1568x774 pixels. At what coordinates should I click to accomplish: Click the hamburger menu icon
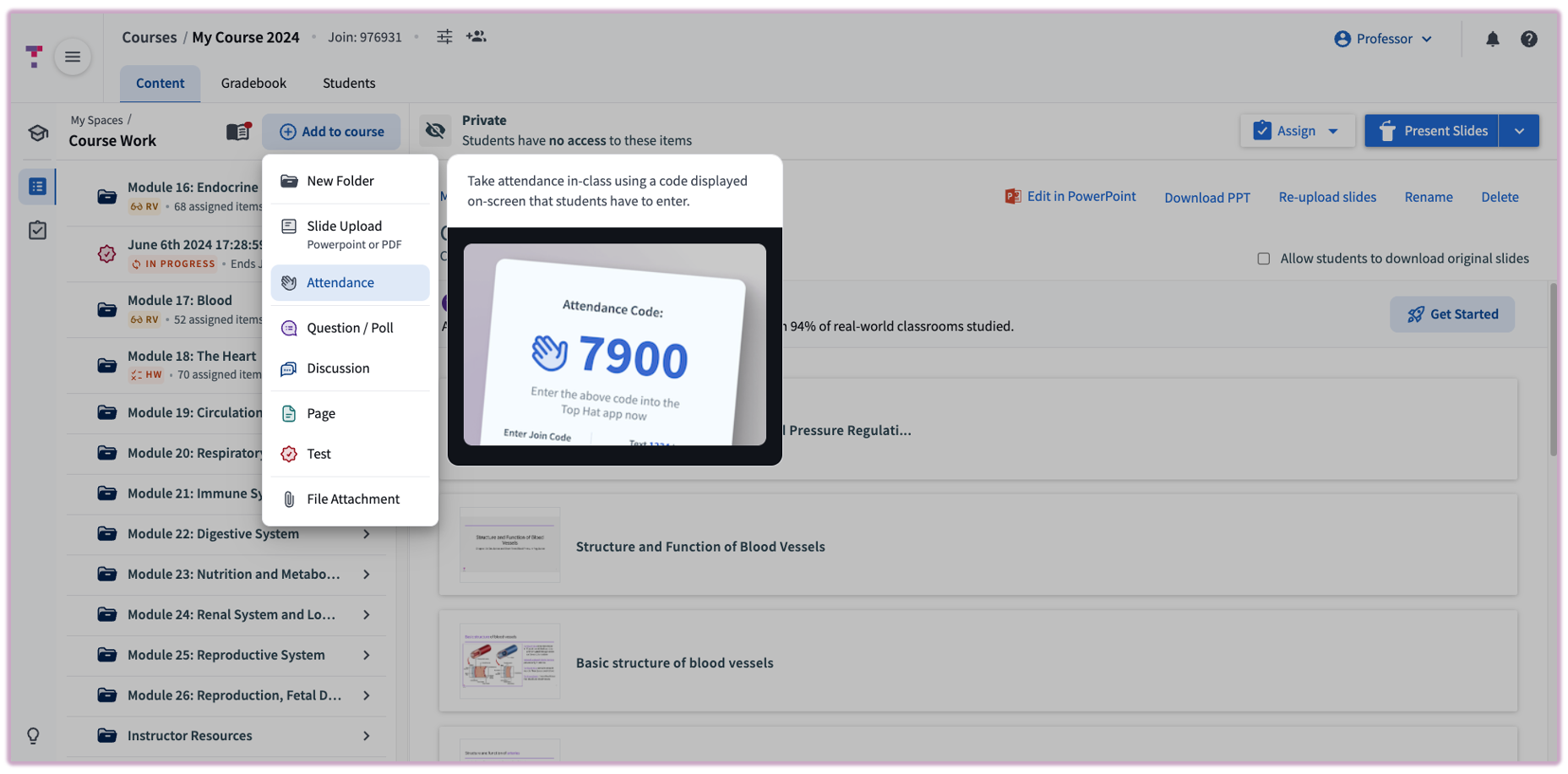click(x=73, y=57)
